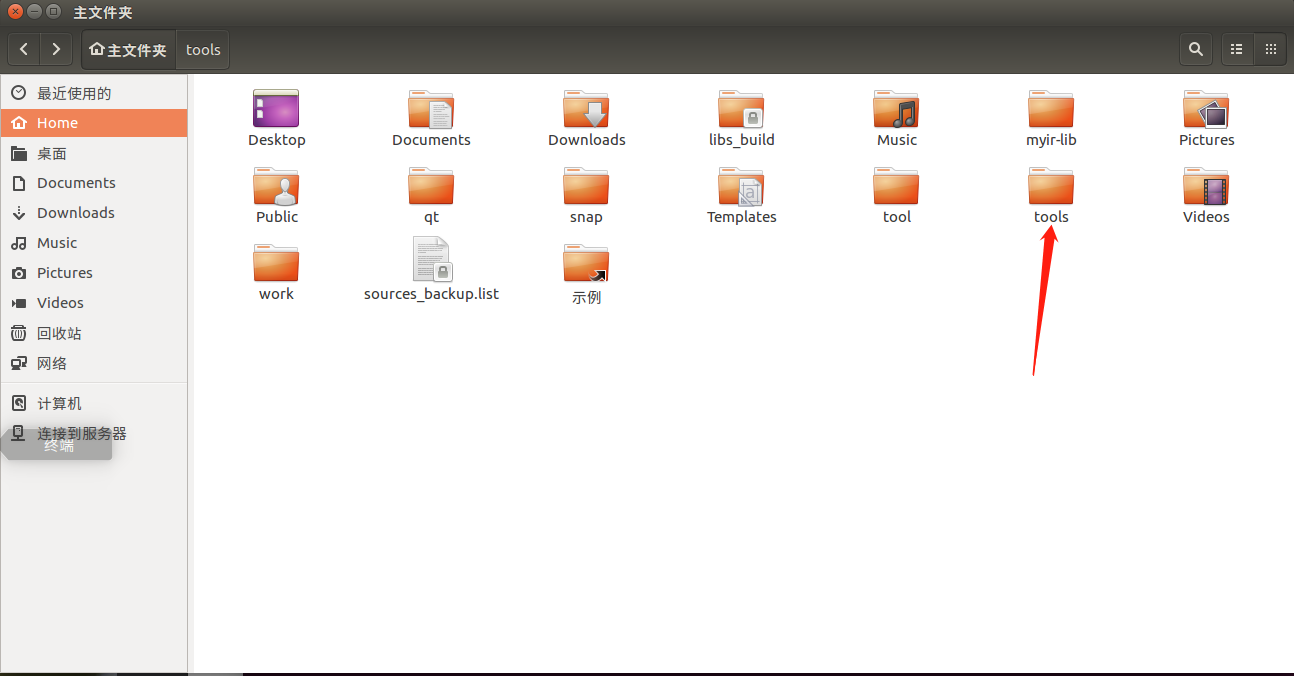
Task: Open the Pictures folder in file grid
Action: tap(1206, 109)
